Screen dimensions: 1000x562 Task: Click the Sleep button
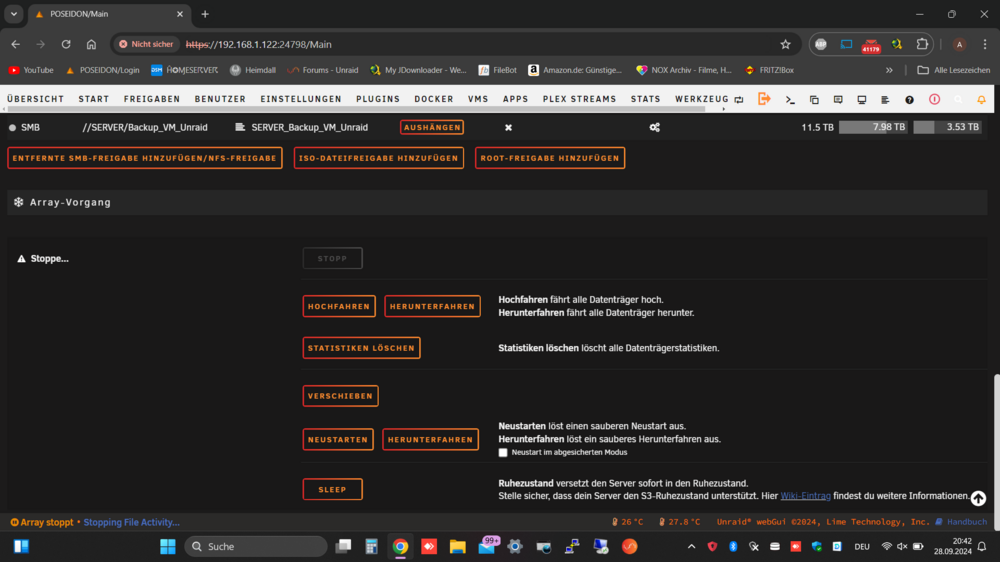coord(332,489)
